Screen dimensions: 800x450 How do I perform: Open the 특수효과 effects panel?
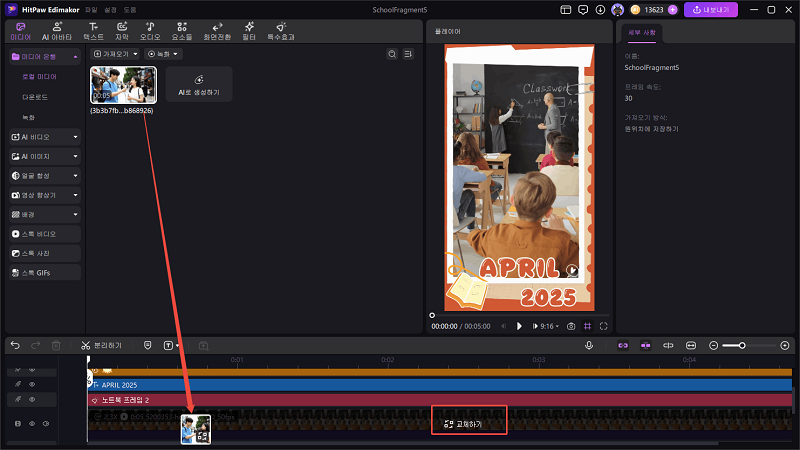281,30
